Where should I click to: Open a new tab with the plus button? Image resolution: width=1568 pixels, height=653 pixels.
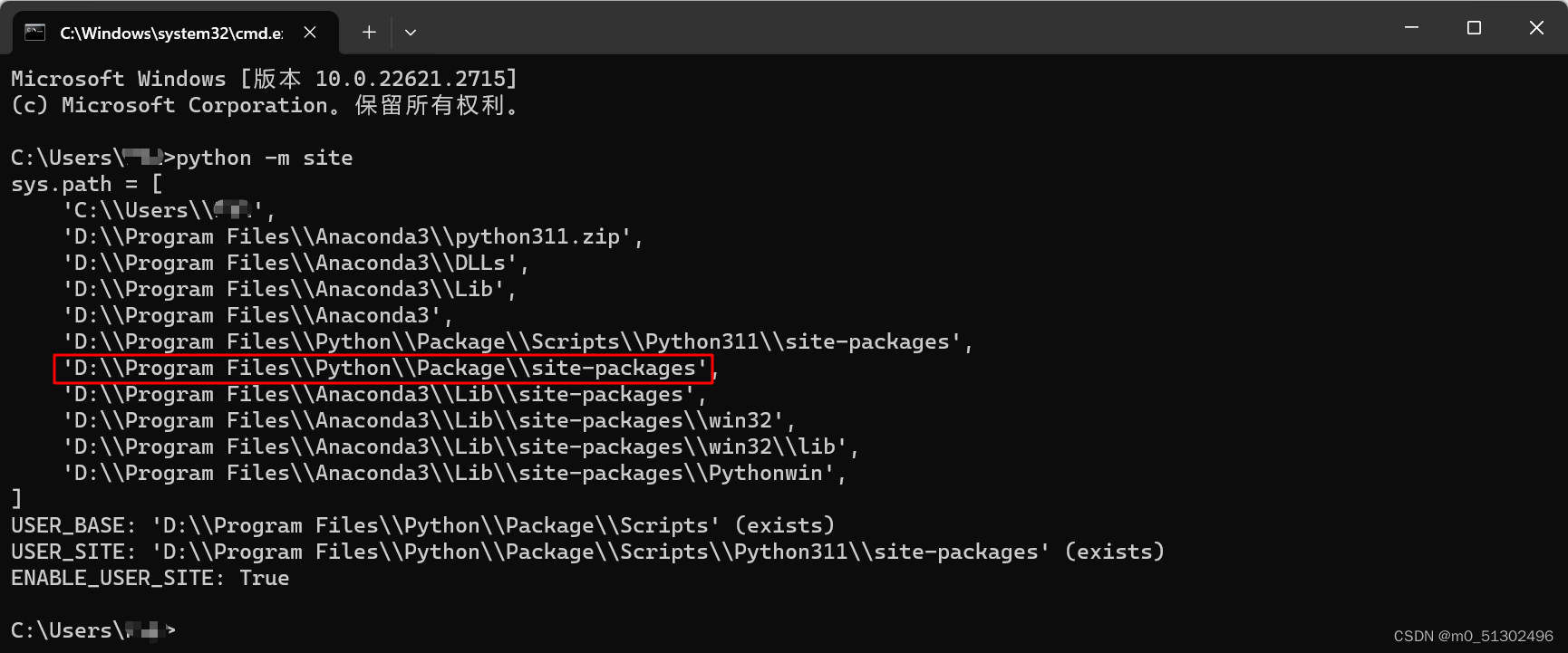(x=368, y=31)
